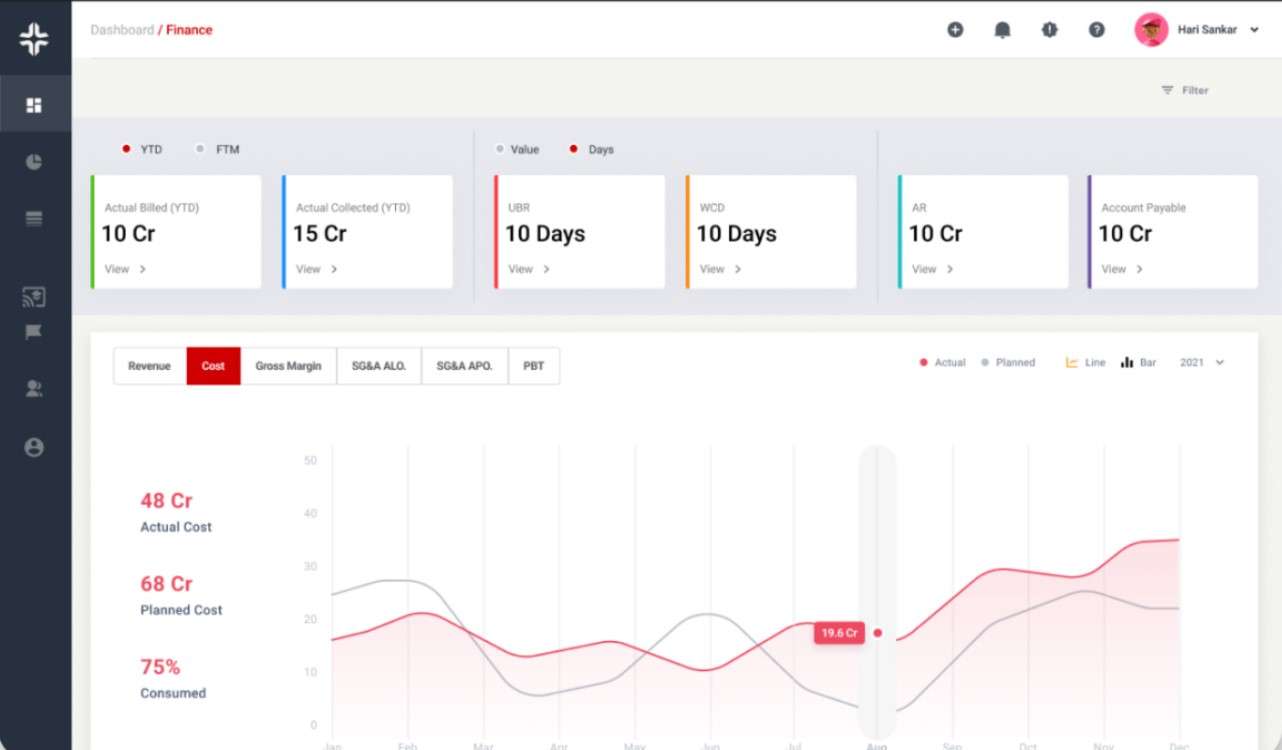Open the pie chart analytics sidebar icon

click(x=34, y=162)
